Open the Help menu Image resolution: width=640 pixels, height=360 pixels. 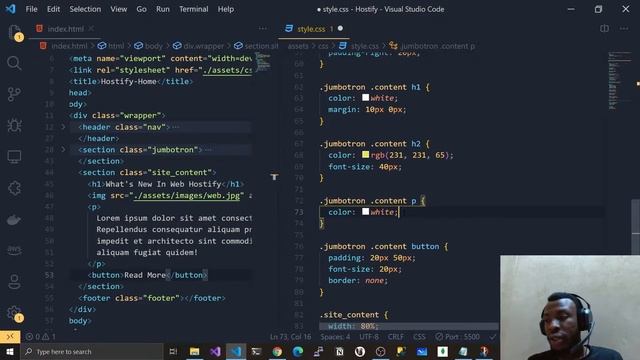pyautogui.click(x=226, y=9)
